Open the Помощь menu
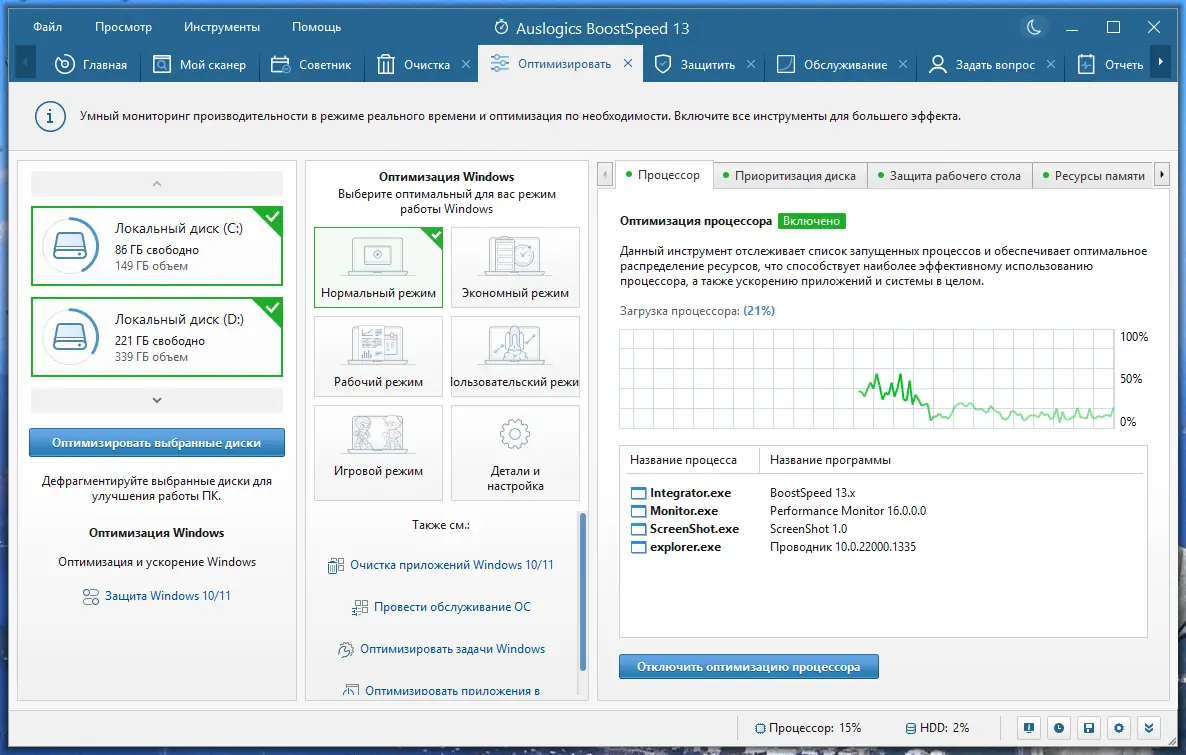This screenshot has height=755, width=1186. pyautogui.click(x=316, y=26)
